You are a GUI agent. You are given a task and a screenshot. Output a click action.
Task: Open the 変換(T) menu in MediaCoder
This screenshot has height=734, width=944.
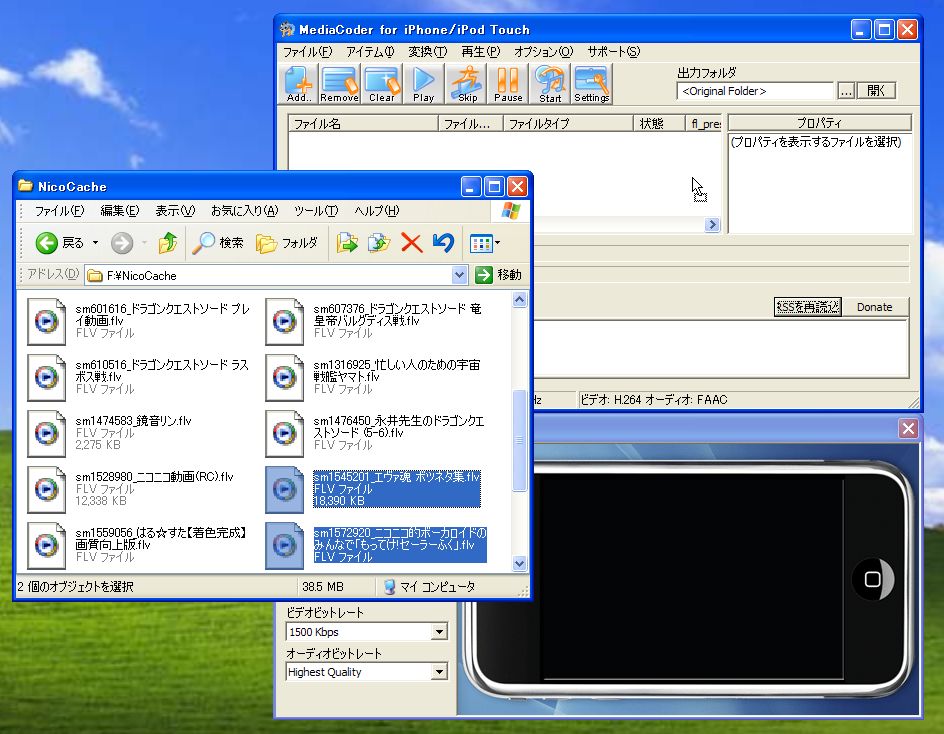pos(427,52)
